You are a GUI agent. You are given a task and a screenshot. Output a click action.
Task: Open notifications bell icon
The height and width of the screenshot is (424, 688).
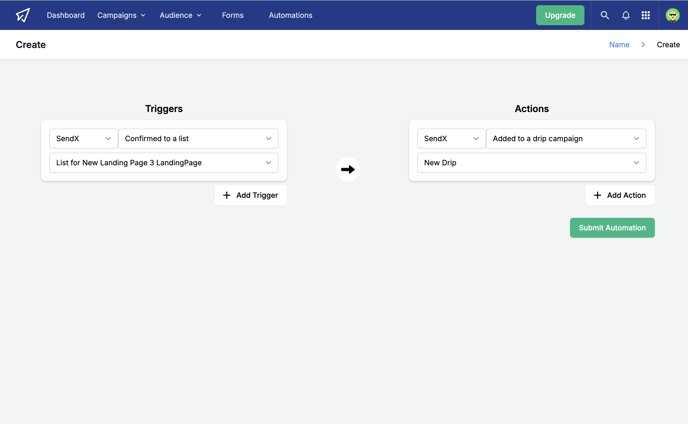(x=626, y=15)
